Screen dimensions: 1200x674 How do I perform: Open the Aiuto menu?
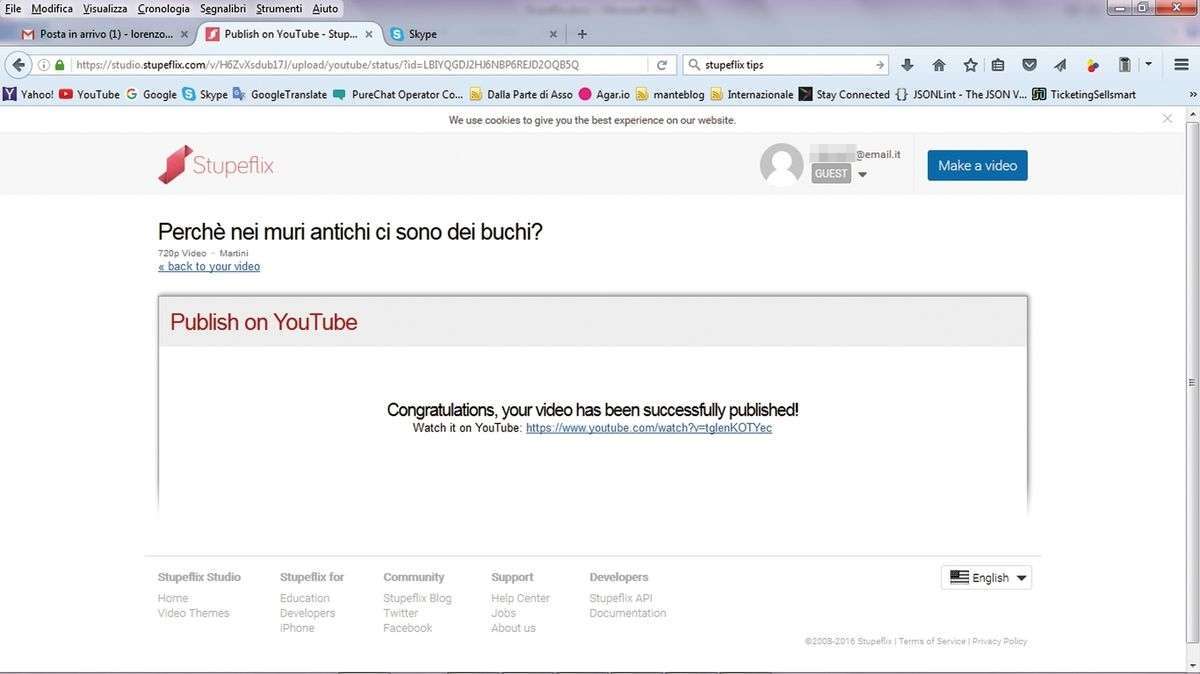click(x=325, y=8)
